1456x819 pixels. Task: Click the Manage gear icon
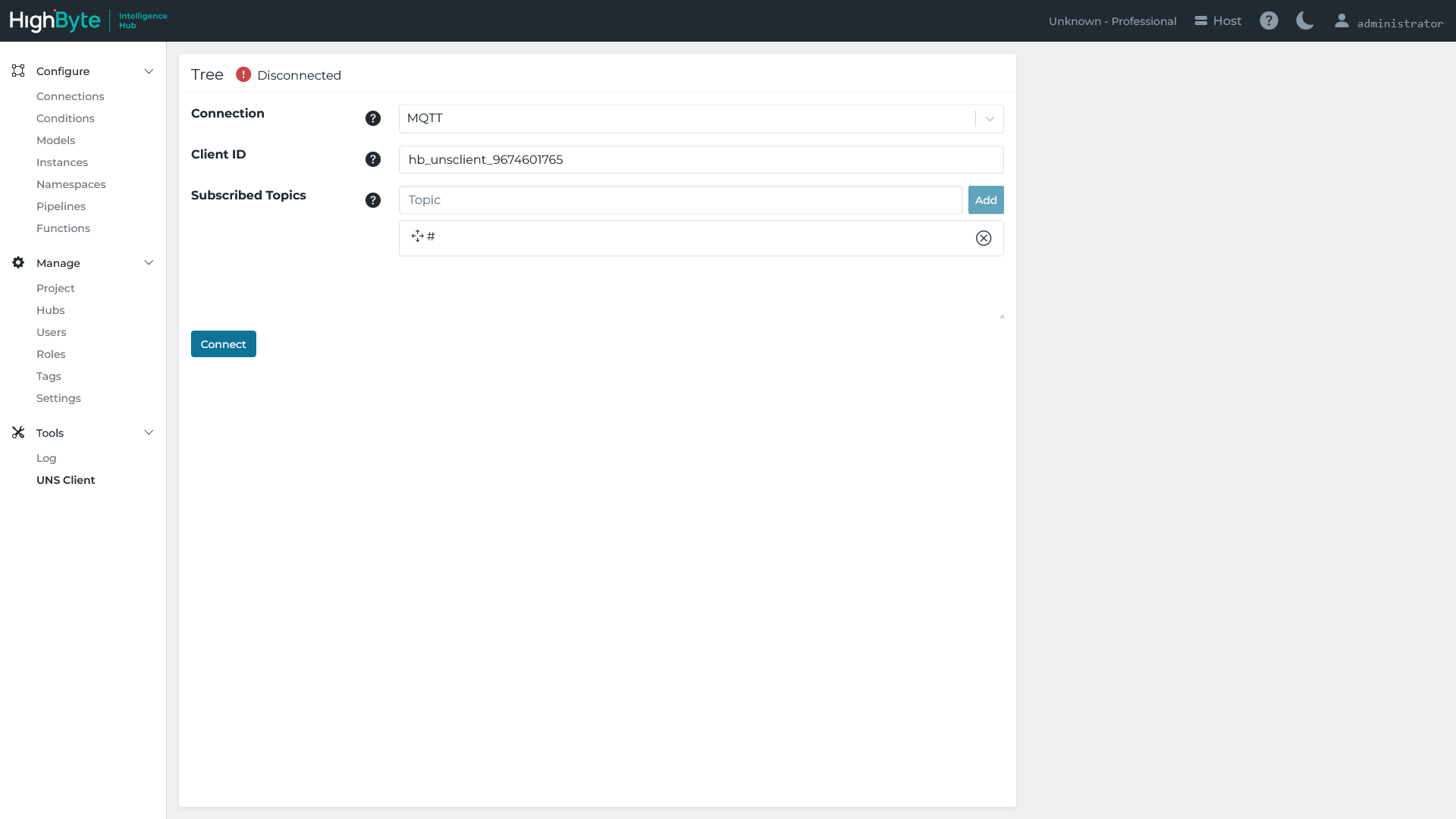click(x=18, y=262)
